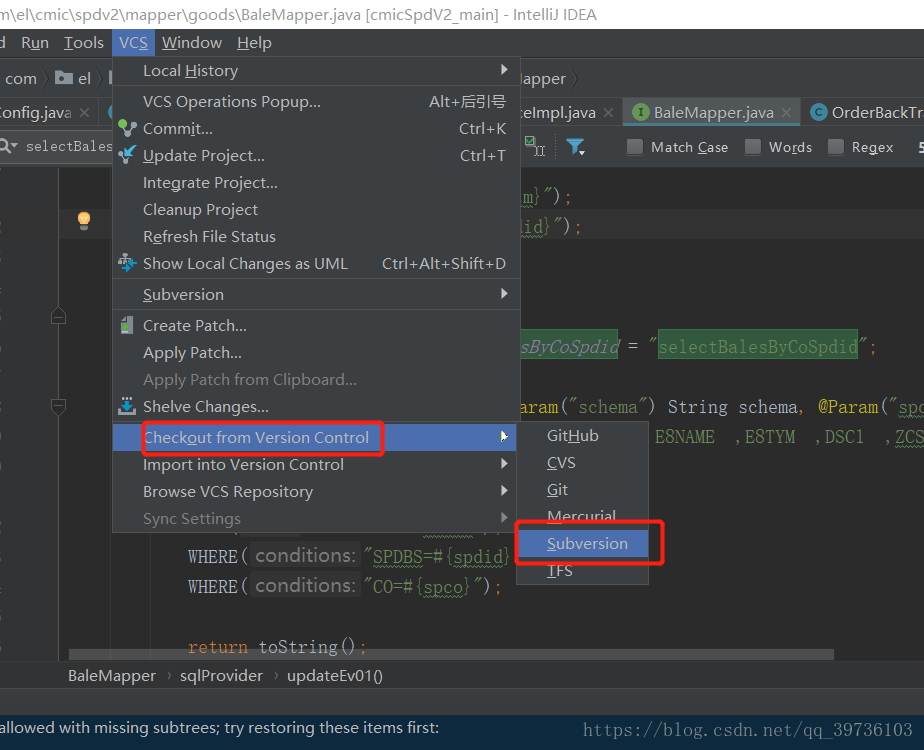Close the Config.java tab
The height and width of the screenshot is (750, 924).
coord(85,113)
